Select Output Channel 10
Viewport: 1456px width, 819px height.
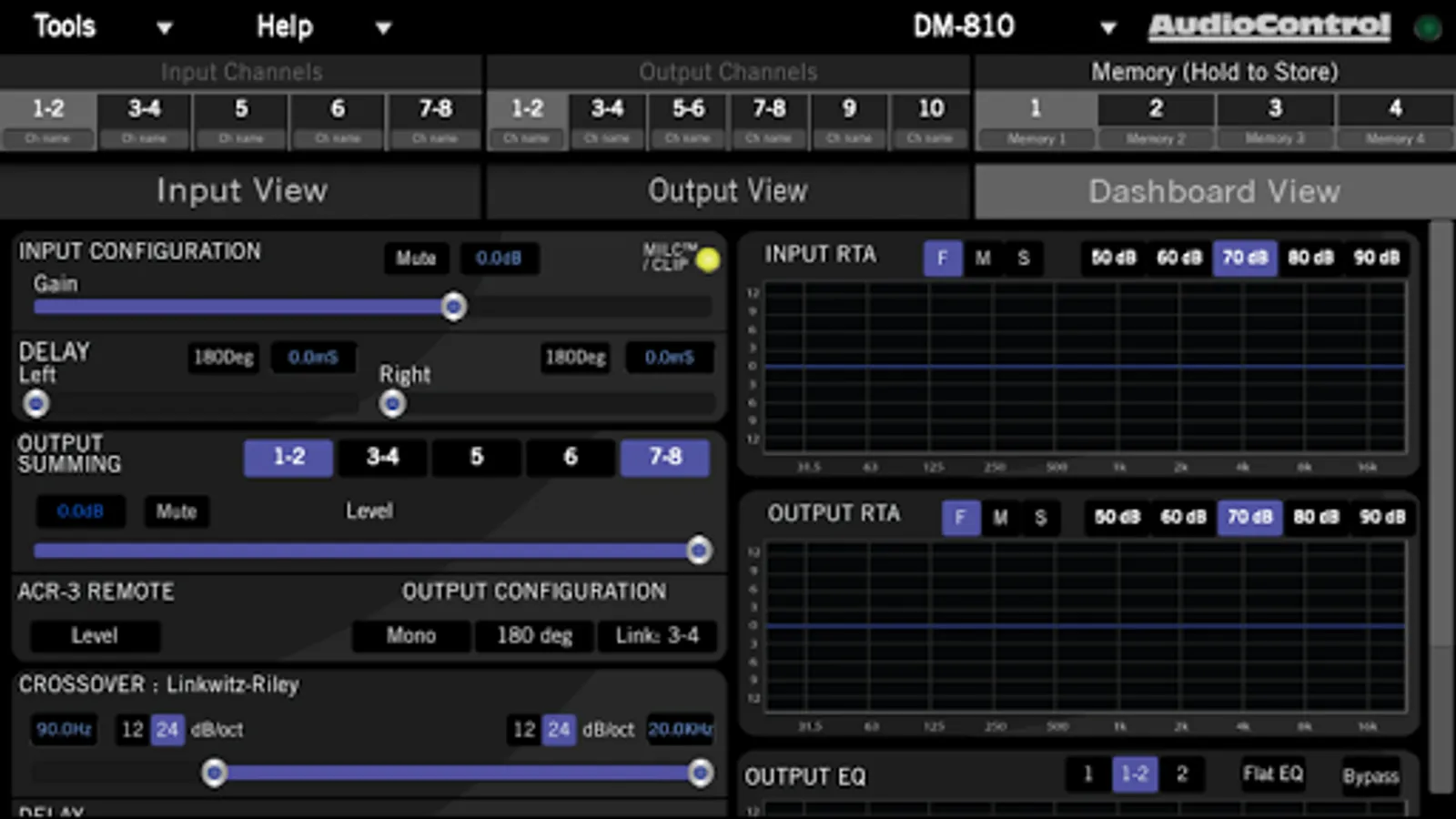[930, 120]
